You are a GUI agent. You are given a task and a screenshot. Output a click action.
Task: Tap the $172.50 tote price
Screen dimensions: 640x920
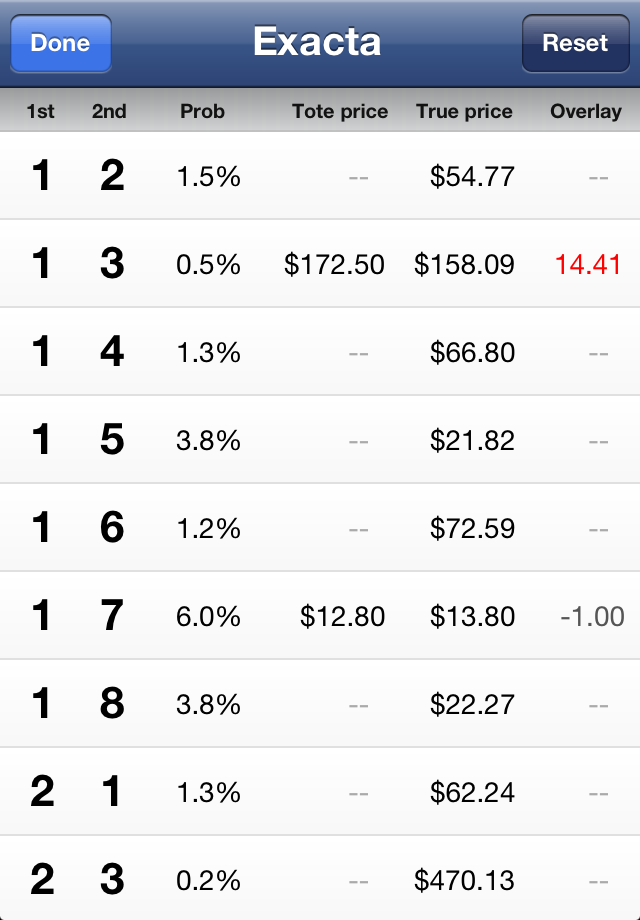tap(334, 265)
